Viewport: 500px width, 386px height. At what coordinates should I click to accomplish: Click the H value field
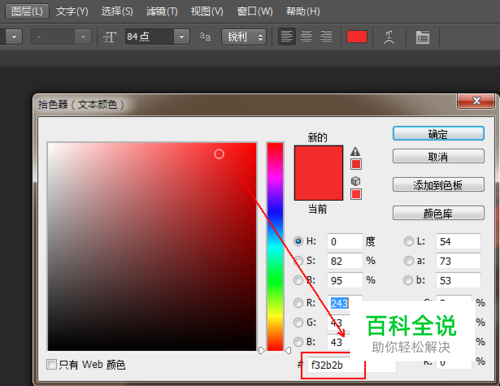pyautogui.click(x=345, y=241)
